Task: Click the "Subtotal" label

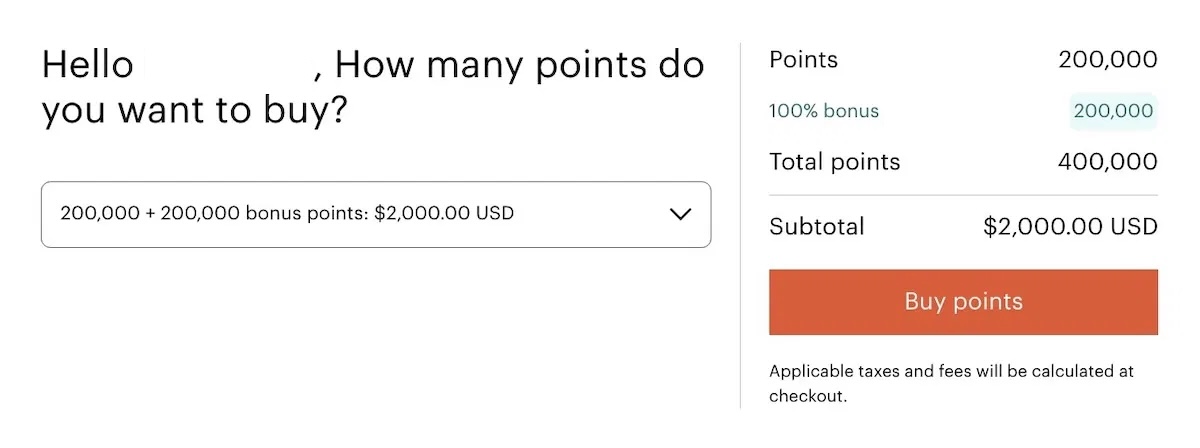Action: (x=816, y=227)
